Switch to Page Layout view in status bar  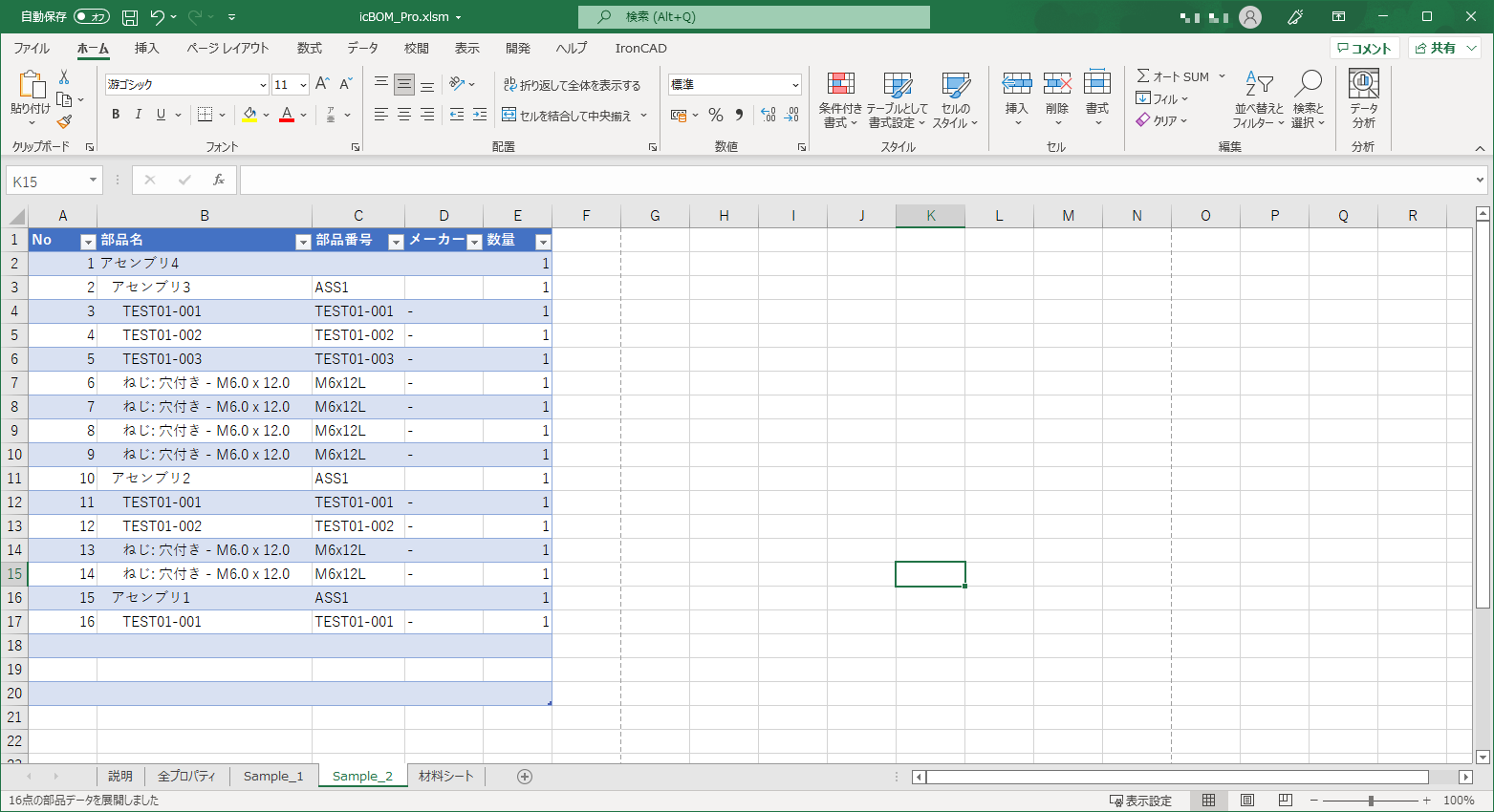(1247, 801)
